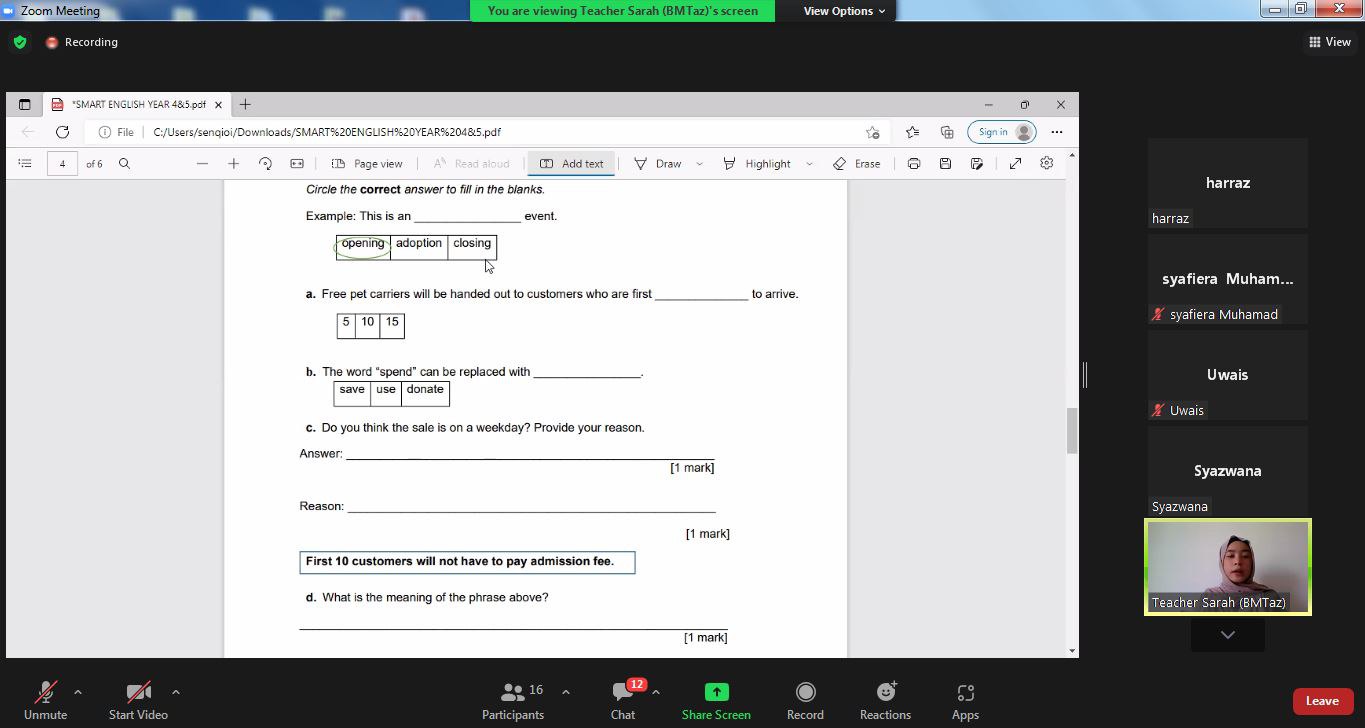Viewport: 1365px width, 728px height.
Task: Click the "donate" answer option
Action: click(425, 390)
